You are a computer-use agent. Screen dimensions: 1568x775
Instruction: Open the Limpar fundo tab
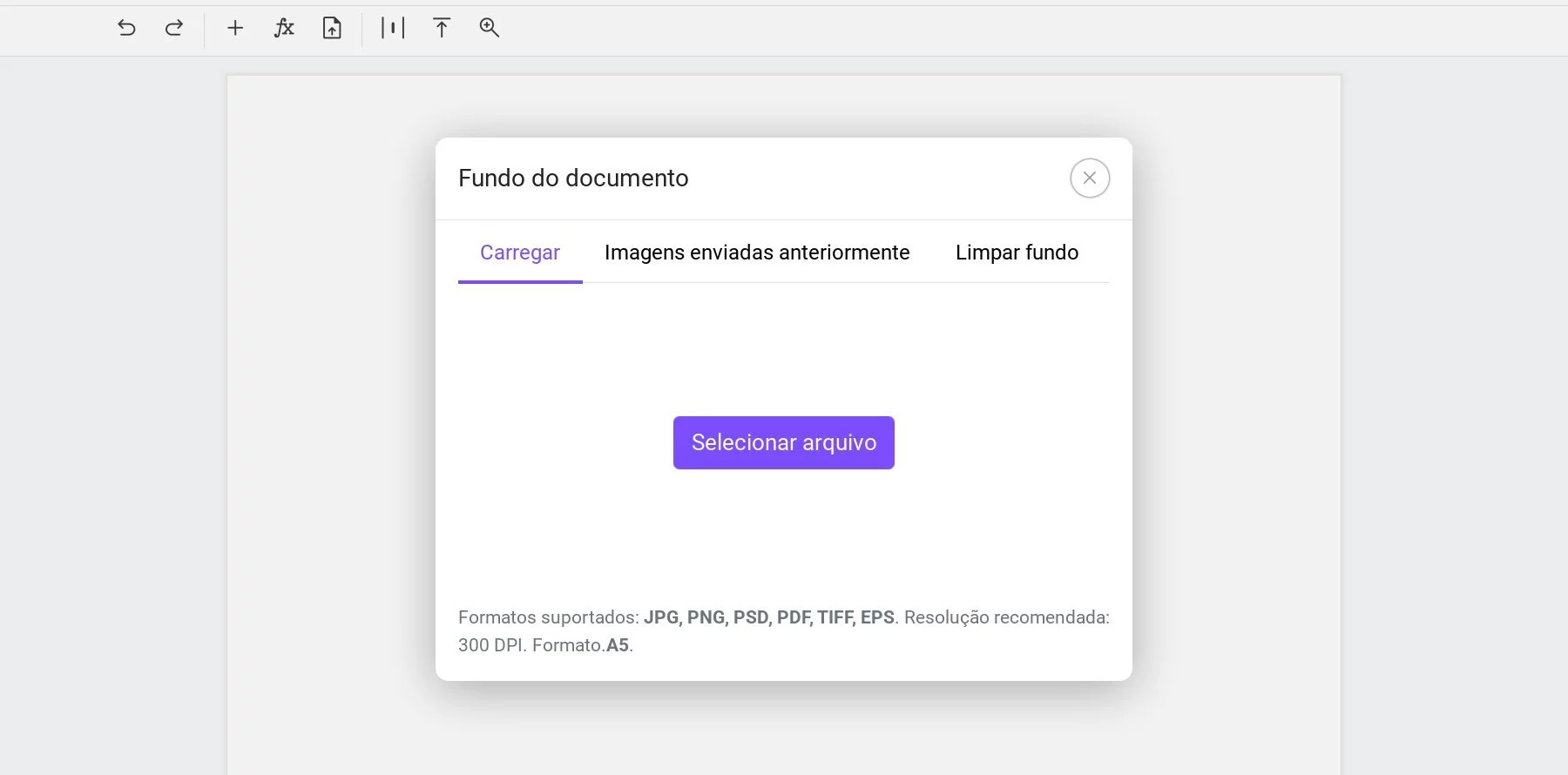pos(1017,253)
